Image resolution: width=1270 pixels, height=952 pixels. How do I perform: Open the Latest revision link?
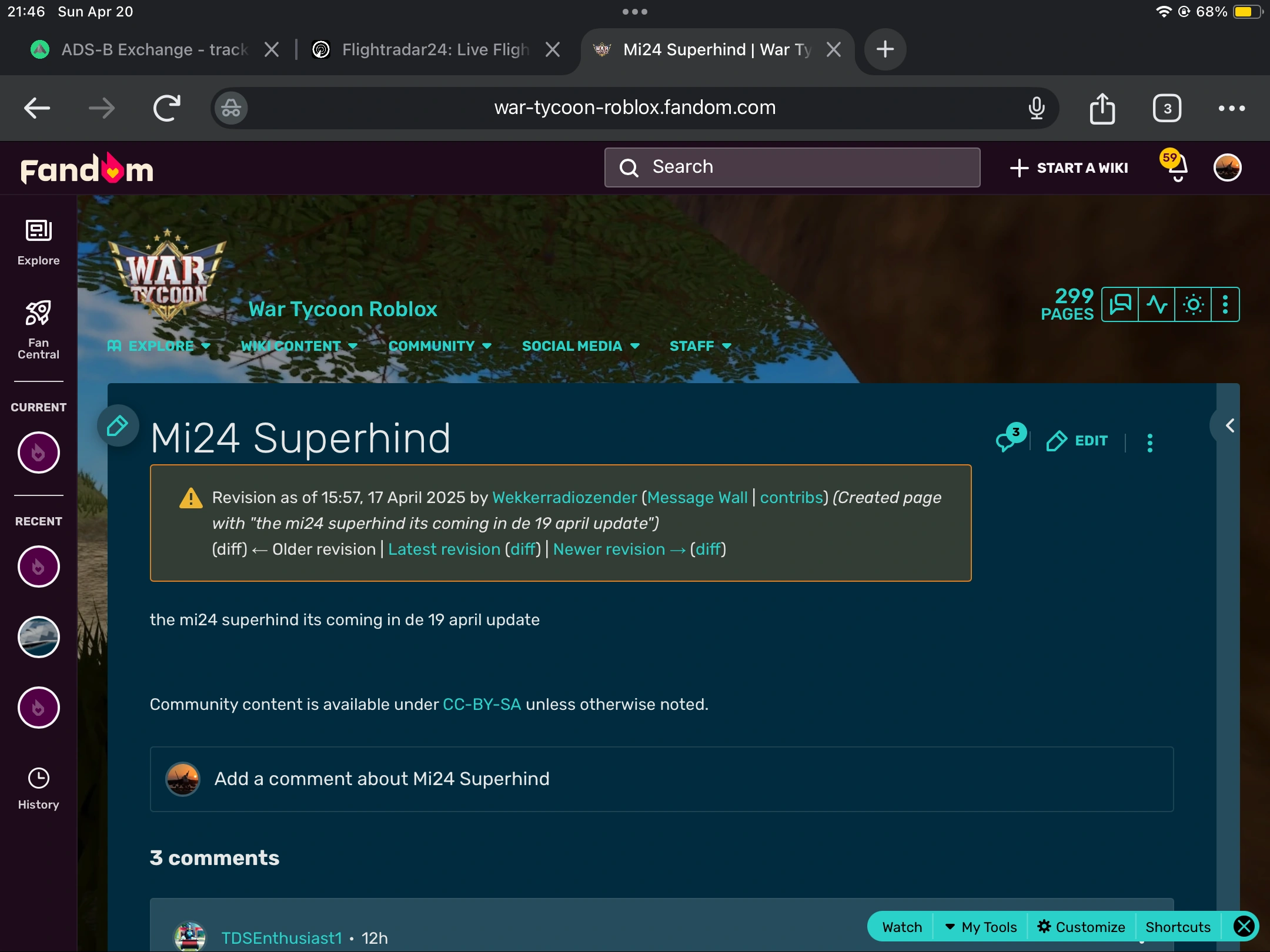click(x=444, y=549)
